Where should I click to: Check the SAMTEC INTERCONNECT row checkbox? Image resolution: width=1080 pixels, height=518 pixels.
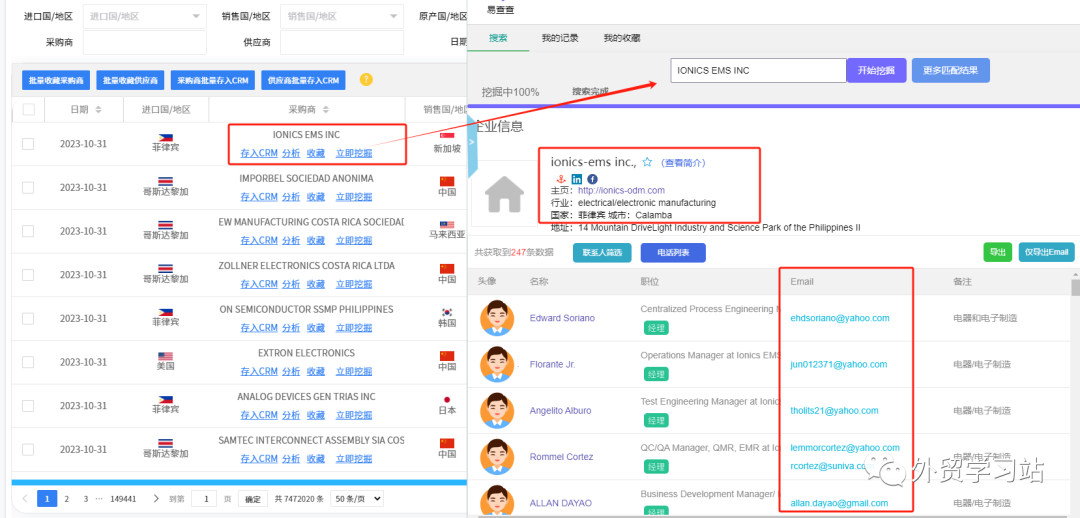[x=28, y=450]
